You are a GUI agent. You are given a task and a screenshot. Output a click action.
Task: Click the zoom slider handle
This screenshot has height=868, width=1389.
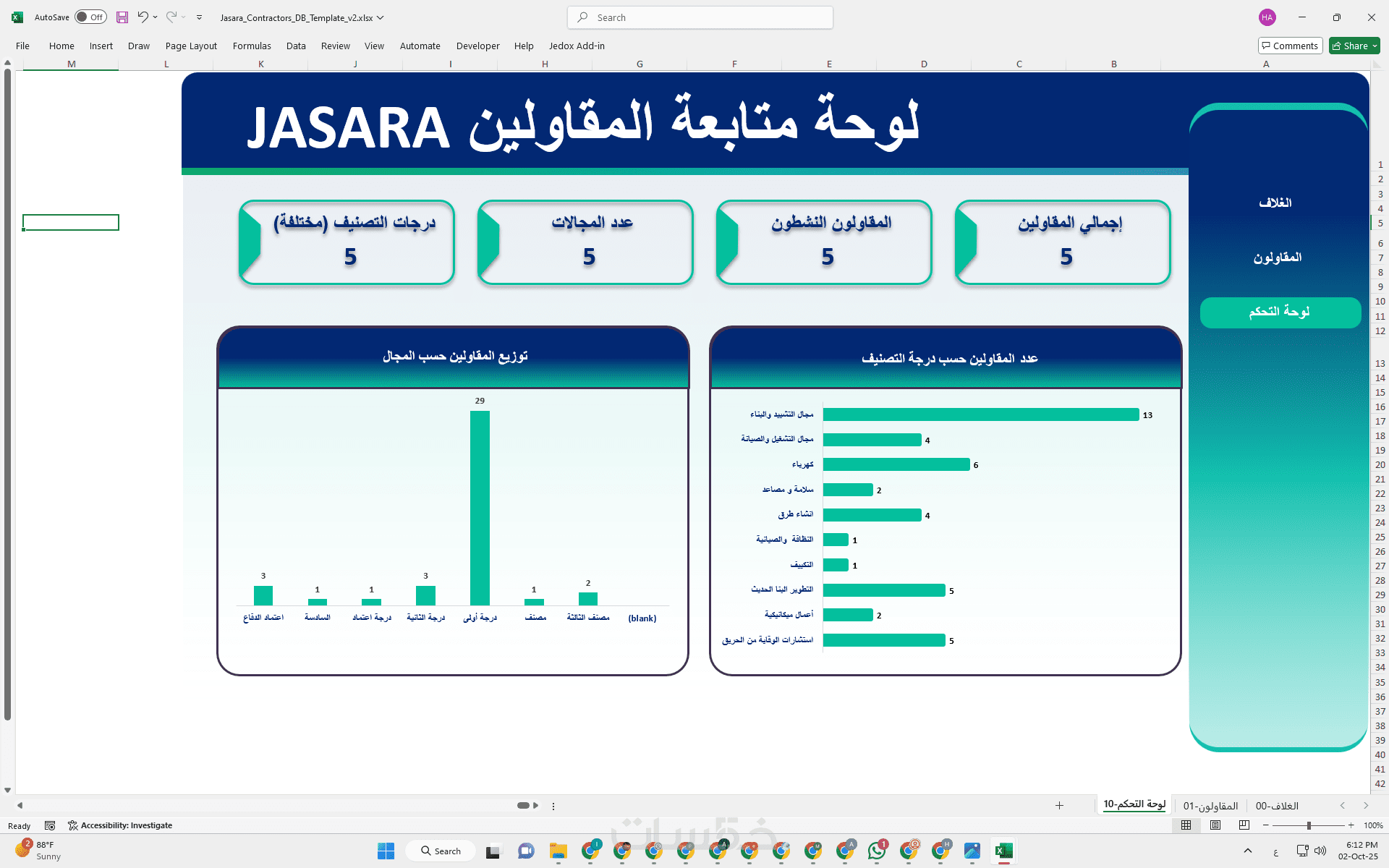[1309, 825]
